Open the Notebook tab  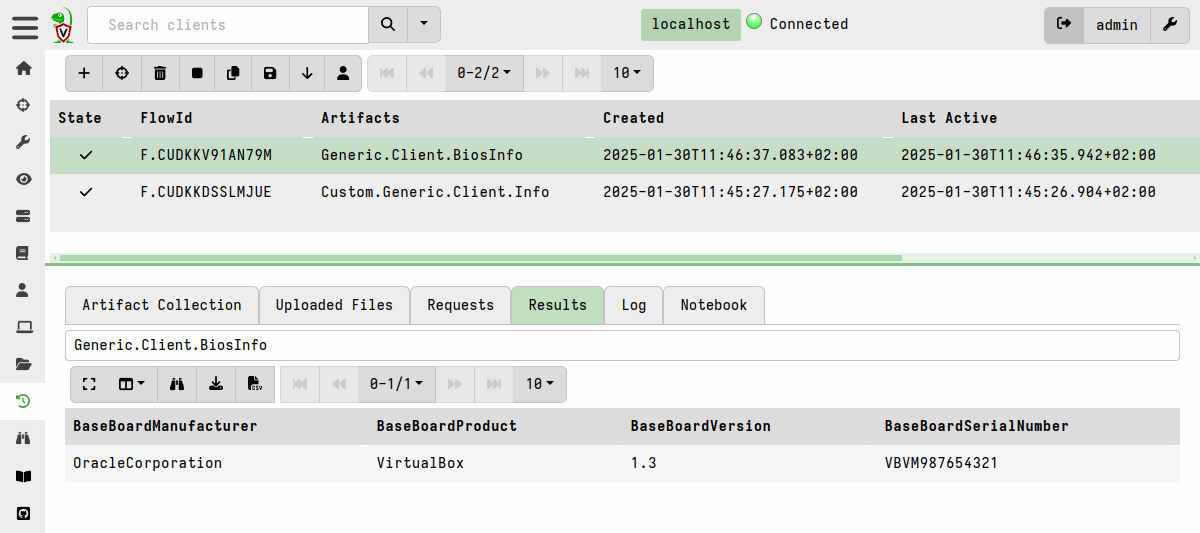click(713, 305)
